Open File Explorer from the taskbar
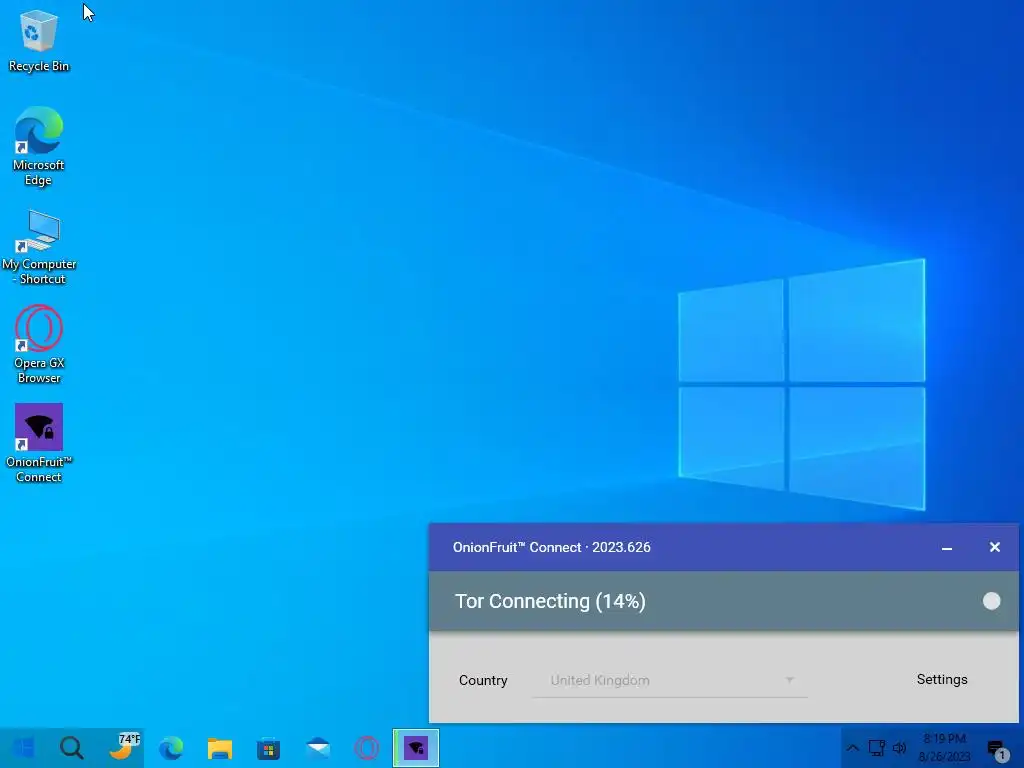Screen dimensions: 1024x768 pyautogui.click(x=220, y=748)
